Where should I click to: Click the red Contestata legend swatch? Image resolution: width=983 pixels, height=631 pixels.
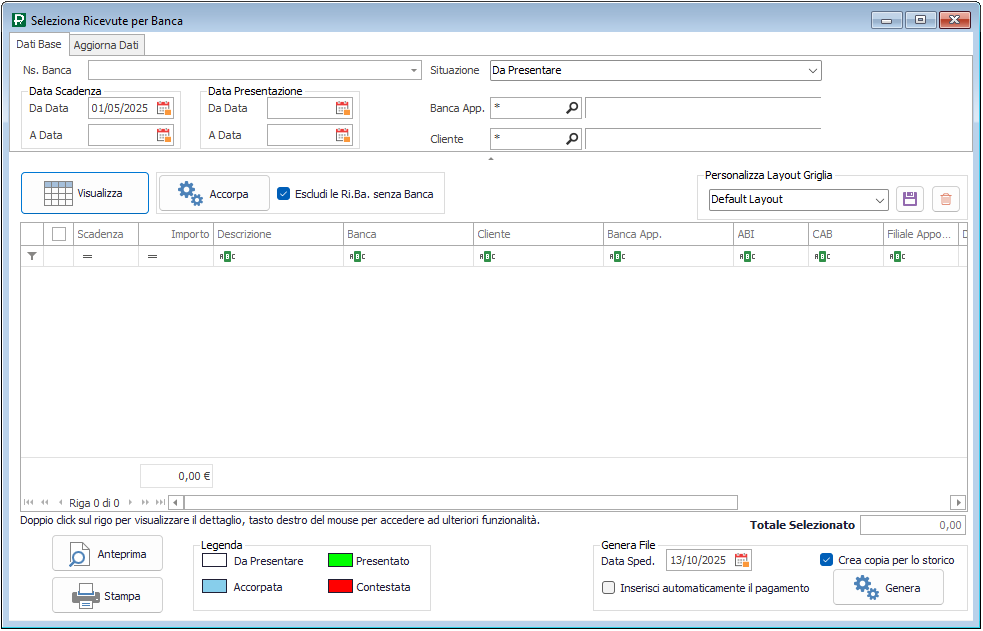pyautogui.click(x=340, y=587)
